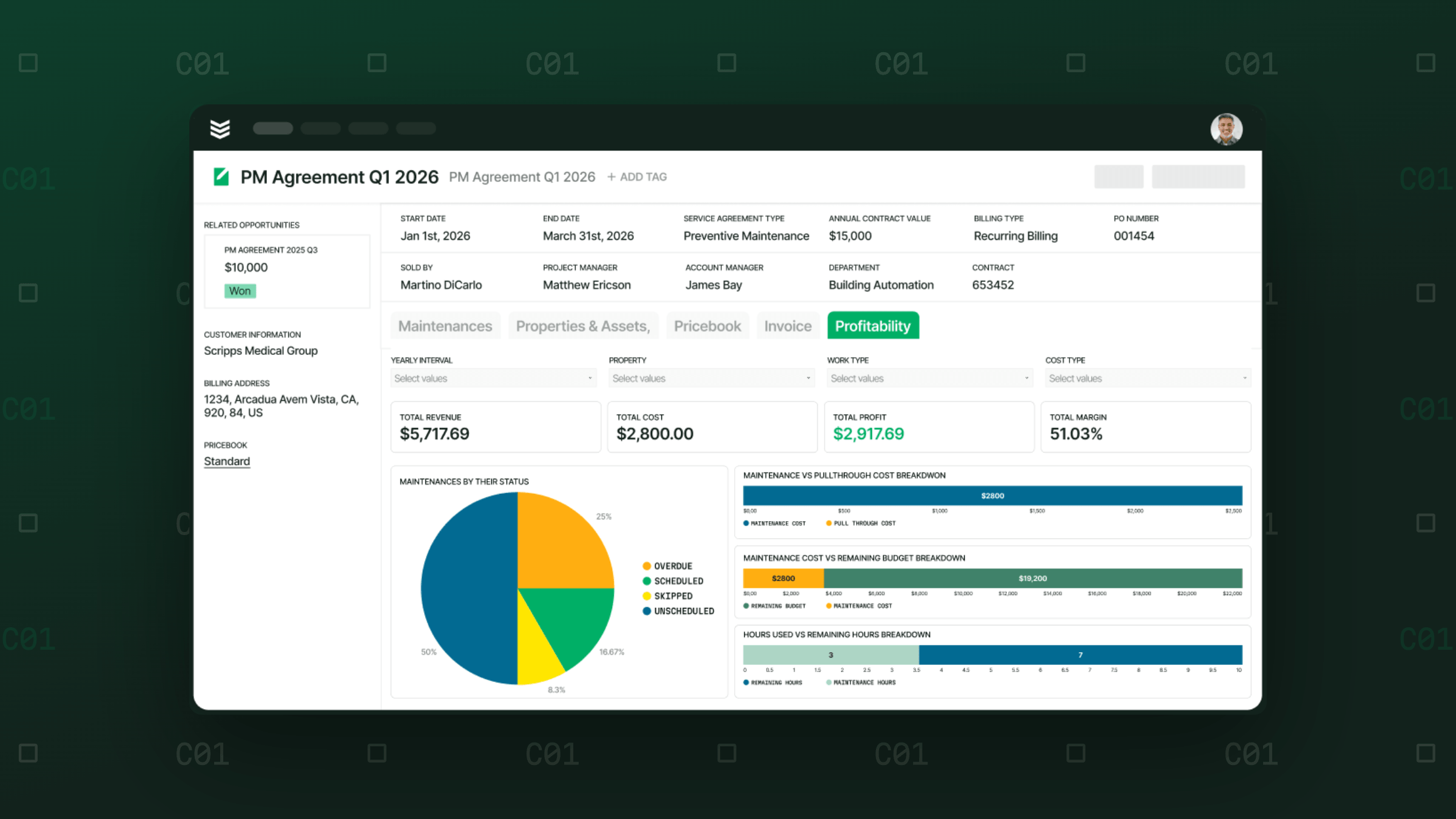The width and height of the screenshot is (1456, 819).
Task: Click Maintenance Cost legend dot in pullthrough chart
Action: pyautogui.click(x=746, y=523)
